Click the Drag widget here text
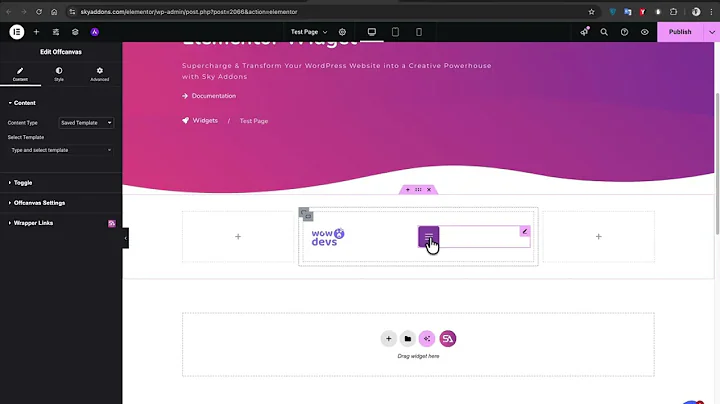The image size is (720, 404). pyautogui.click(x=418, y=356)
